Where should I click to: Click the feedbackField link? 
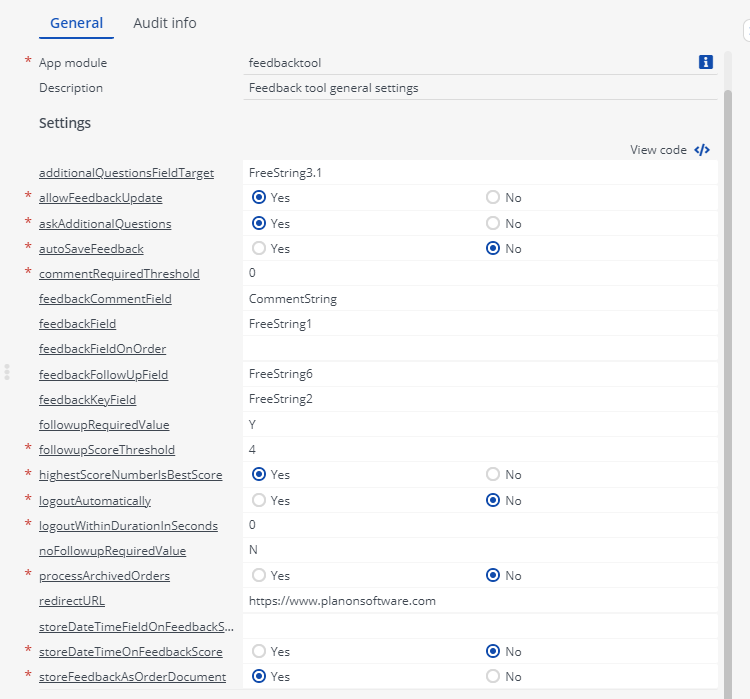tap(77, 324)
